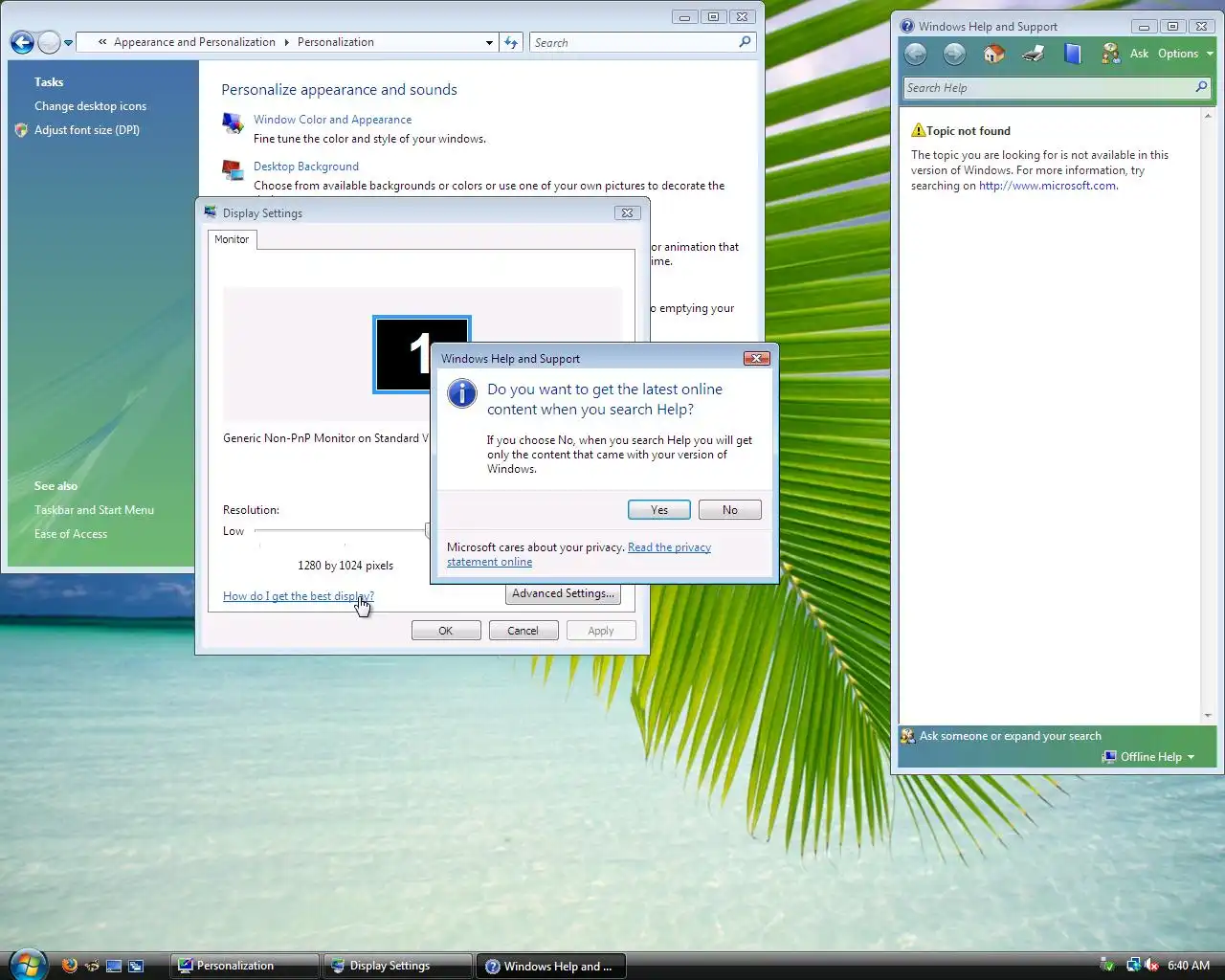
Task: Click Desktop Background link
Action: click(306, 167)
